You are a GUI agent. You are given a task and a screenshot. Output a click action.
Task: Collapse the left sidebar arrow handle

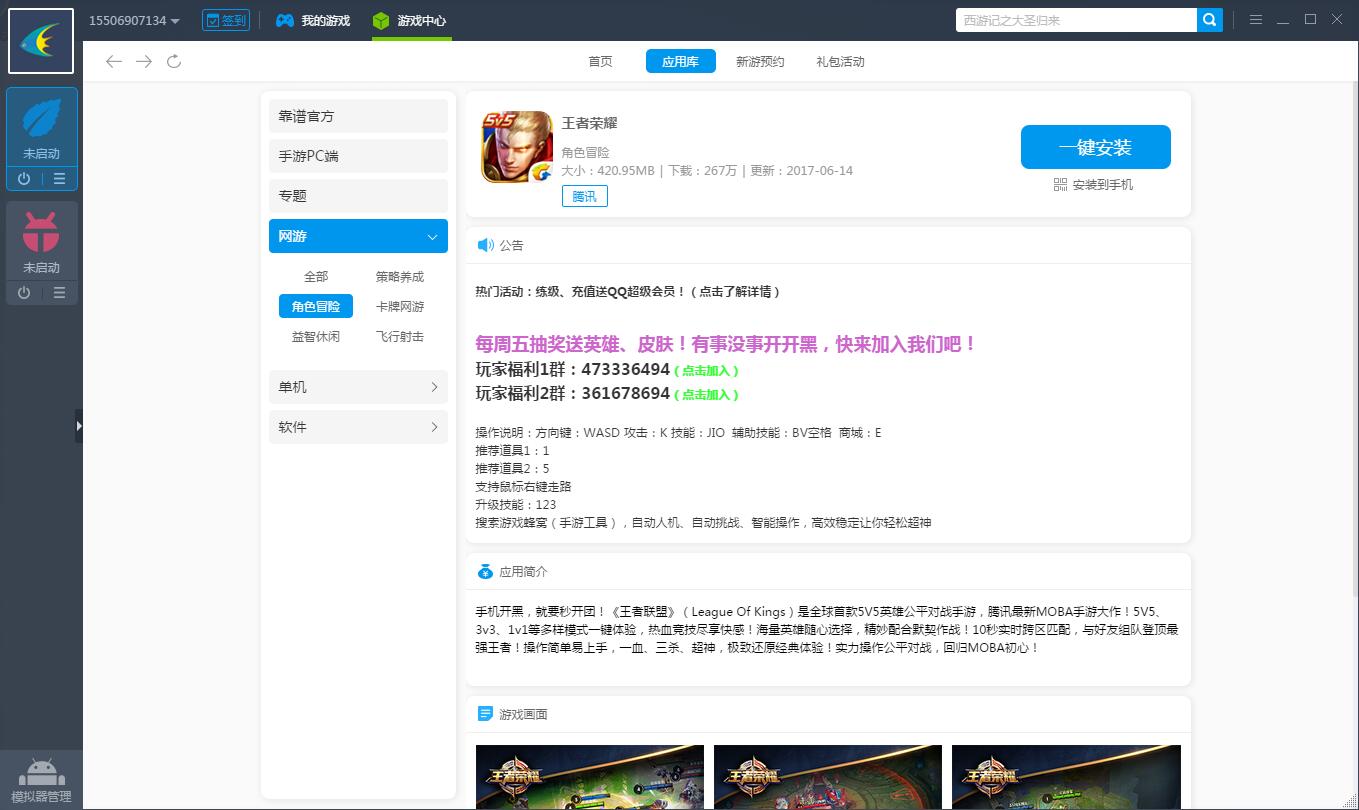(78, 426)
